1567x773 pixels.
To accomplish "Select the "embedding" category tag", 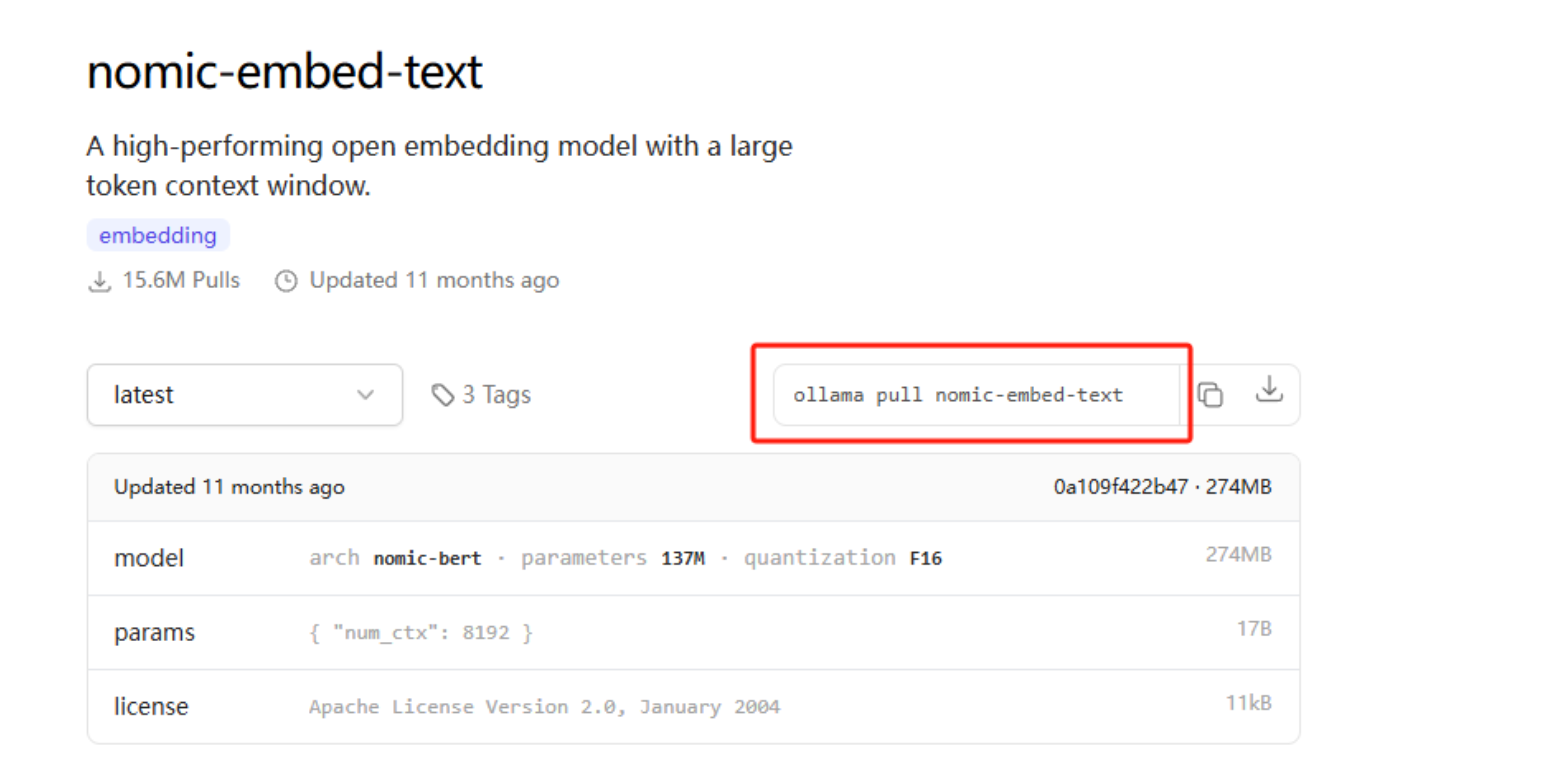I will coord(158,236).
